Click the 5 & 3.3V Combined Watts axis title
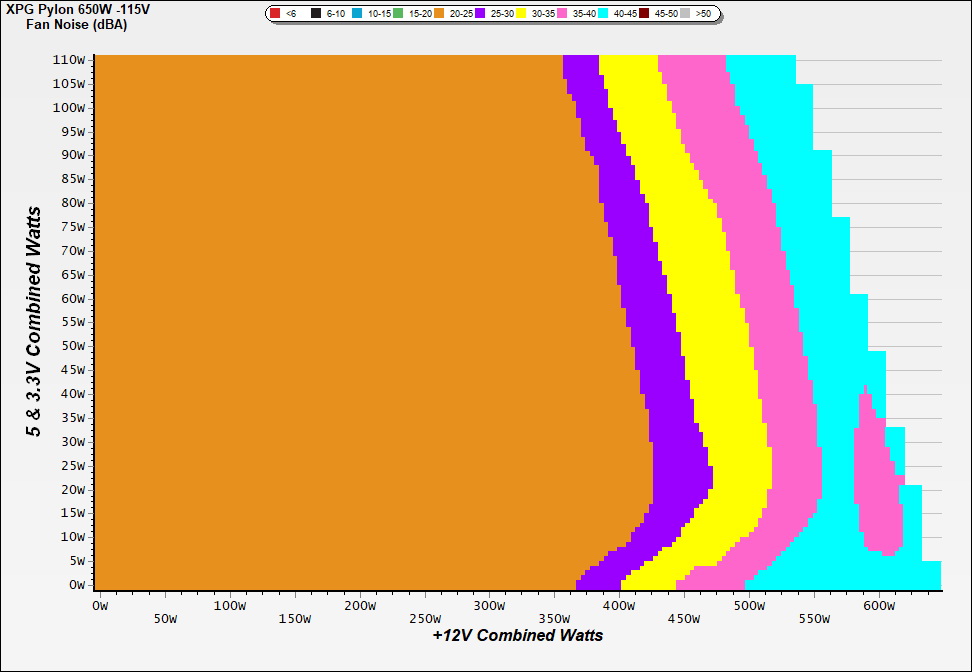Screen dimensions: 972x672 (x=35, y=322)
